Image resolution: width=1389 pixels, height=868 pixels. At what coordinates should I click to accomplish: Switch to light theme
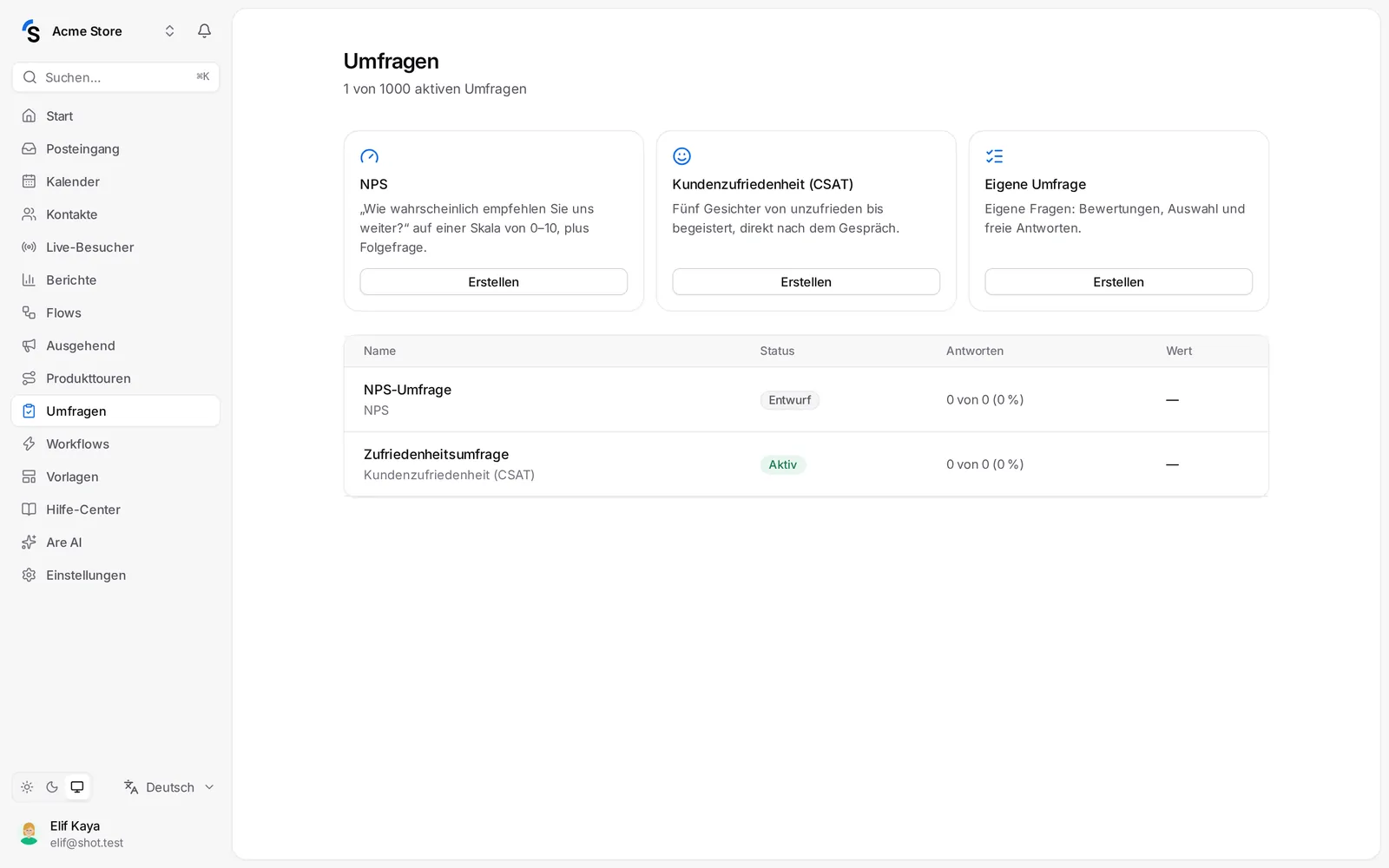[x=27, y=787]
